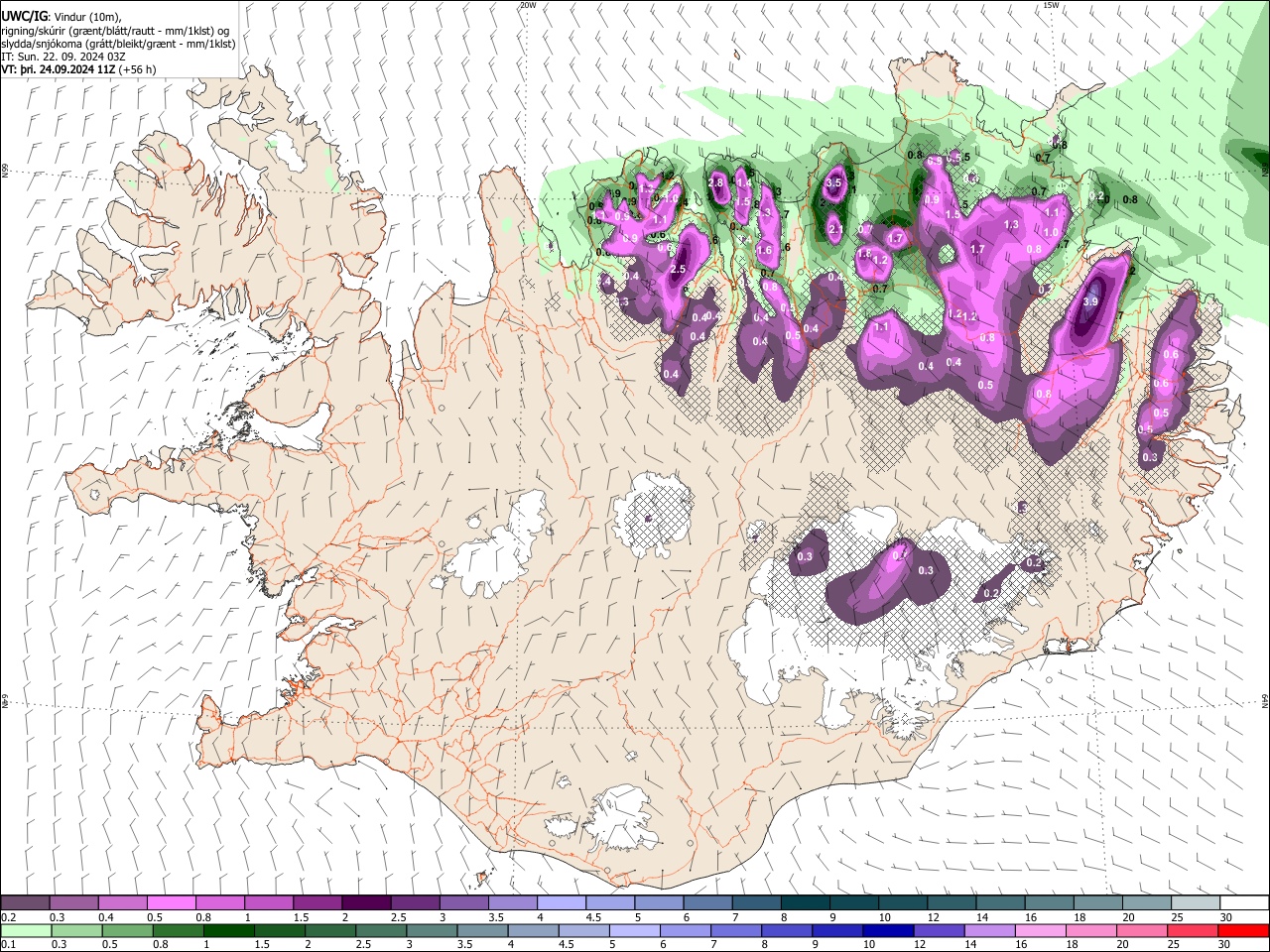Click the 'rigning/skúrir' legend description line

point(115,31)
